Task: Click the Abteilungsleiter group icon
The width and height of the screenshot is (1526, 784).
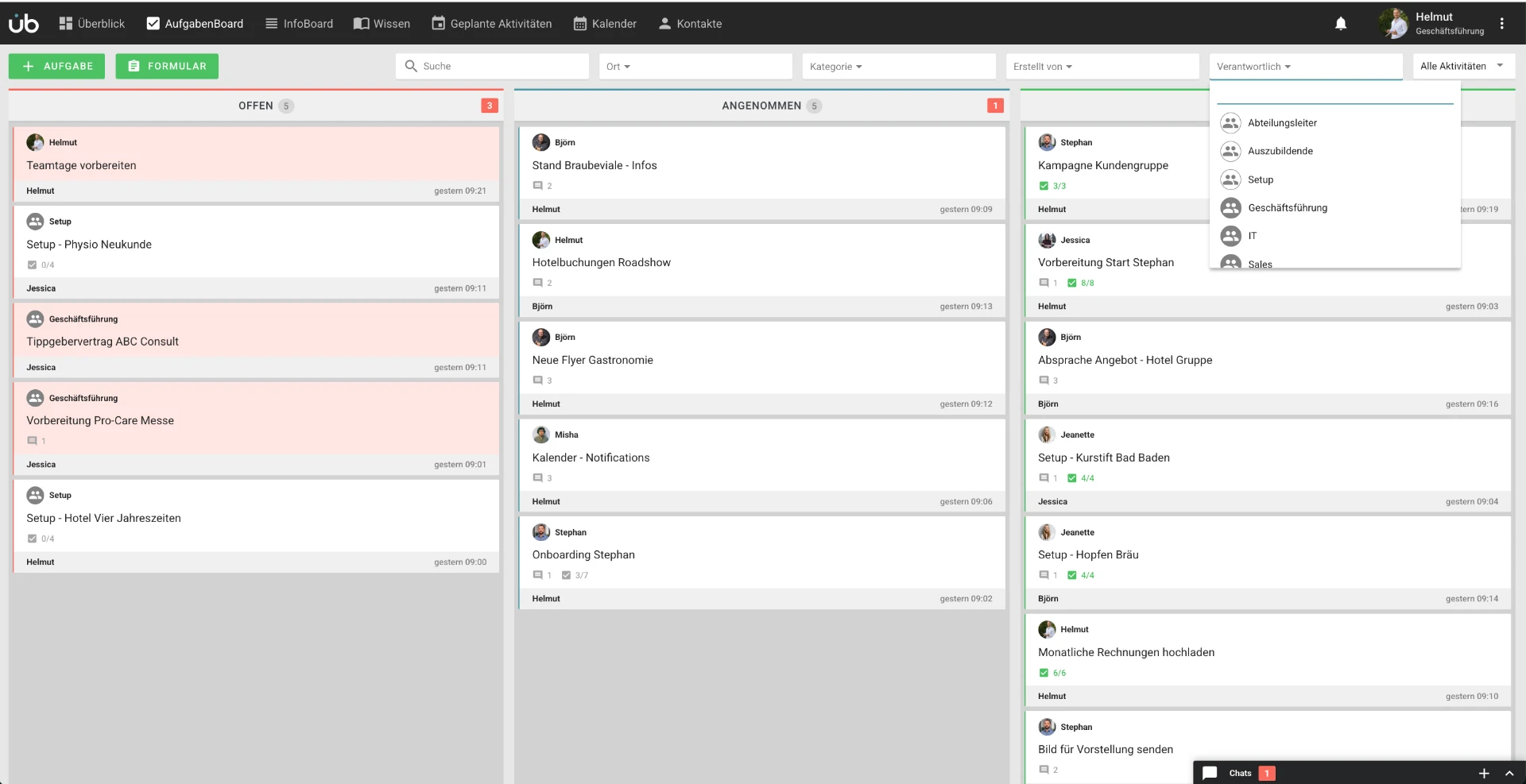Action: (1230, 122)
